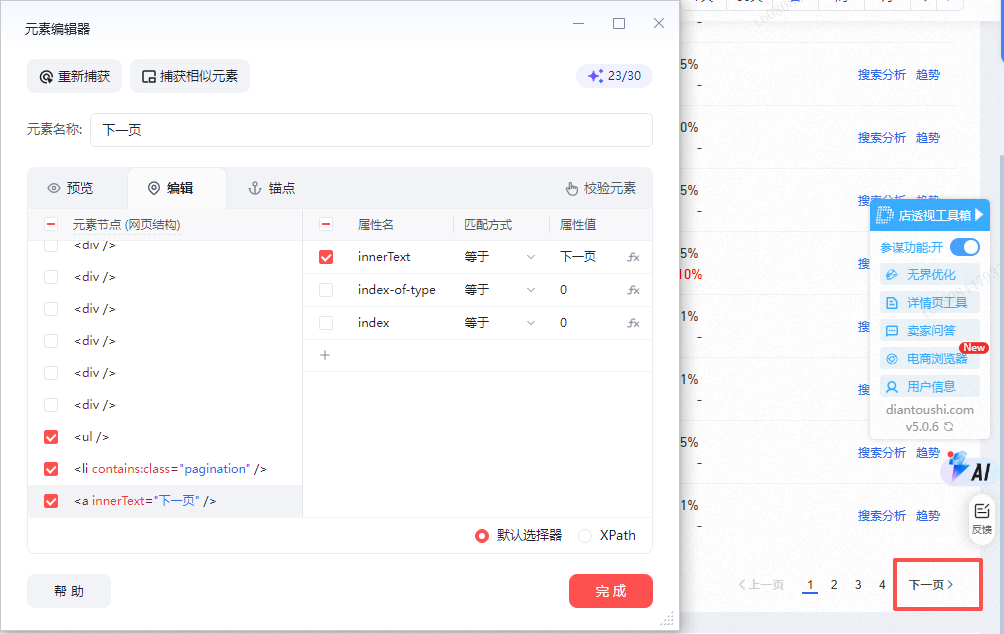
Task: Open 用户信息 in the toolbox
Action: coord(930,387)
